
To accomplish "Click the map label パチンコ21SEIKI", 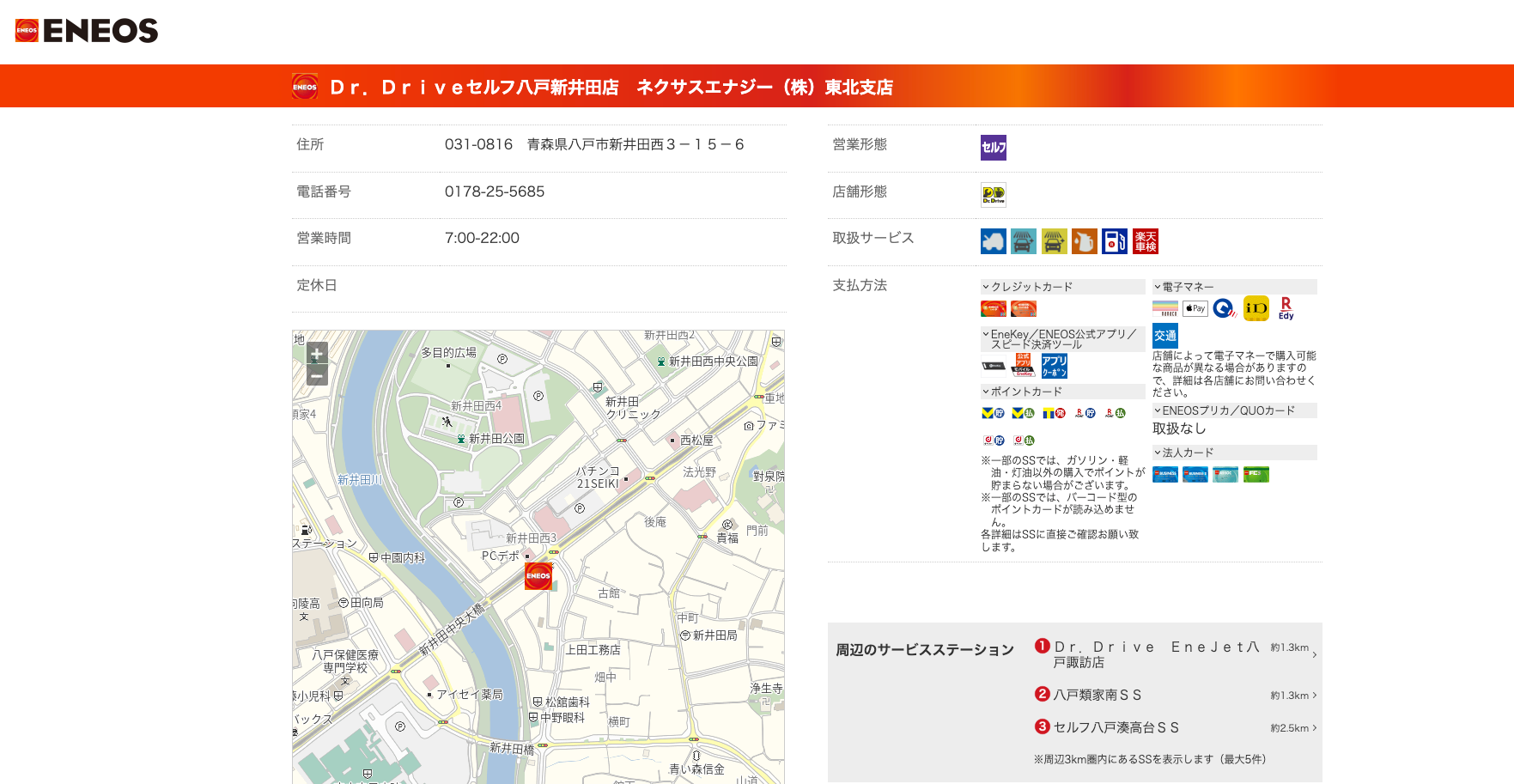I will tap(598, 477).
